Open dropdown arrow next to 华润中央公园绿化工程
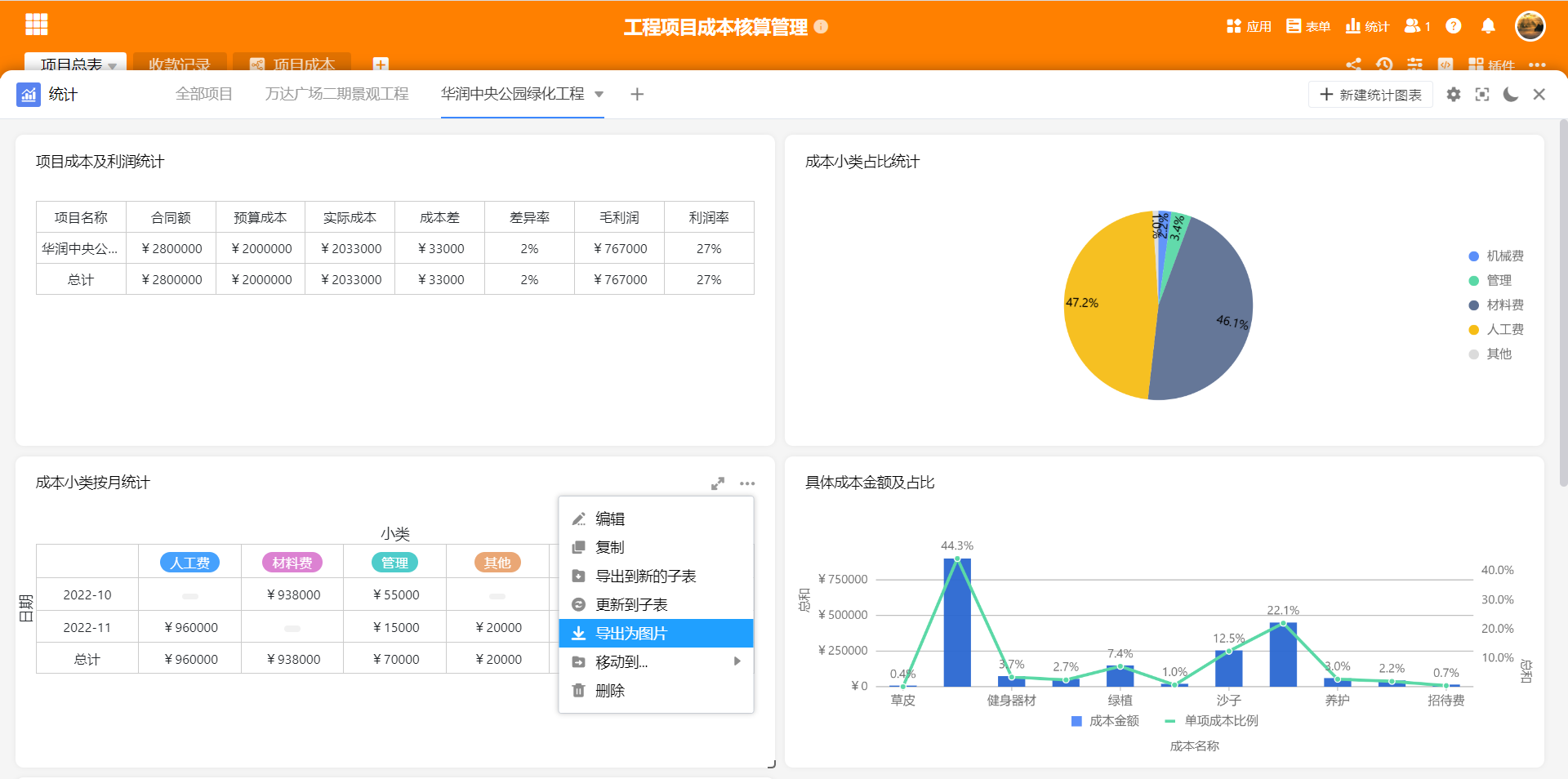 pyautogui.click(x=599, y=94)
